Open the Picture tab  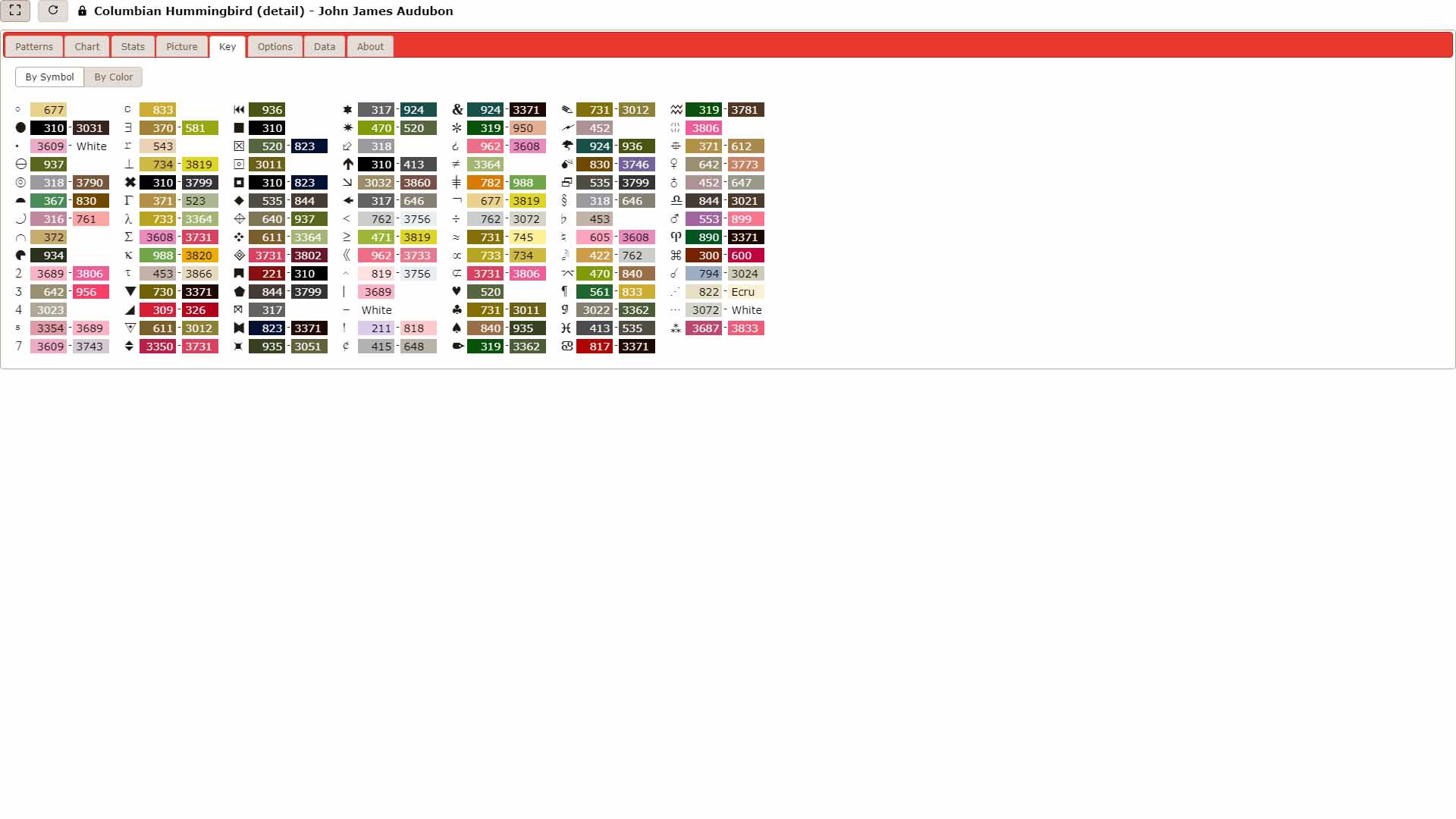pos(181,46)
